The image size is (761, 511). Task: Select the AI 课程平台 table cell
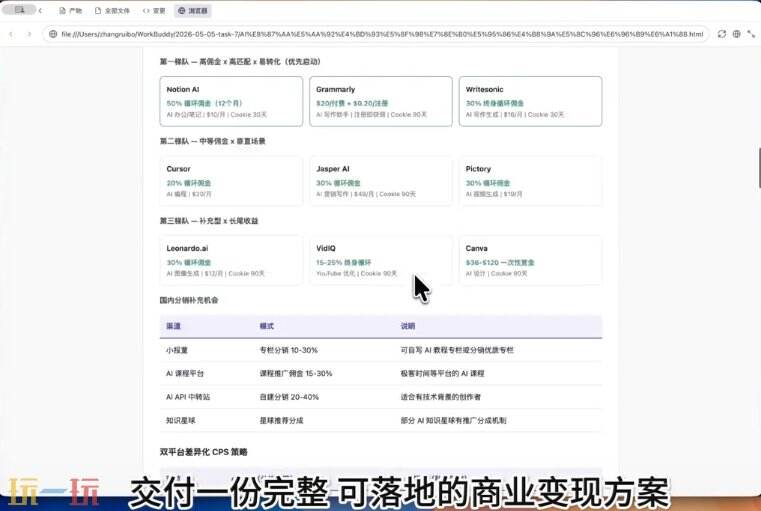click(x=185, y=373)
